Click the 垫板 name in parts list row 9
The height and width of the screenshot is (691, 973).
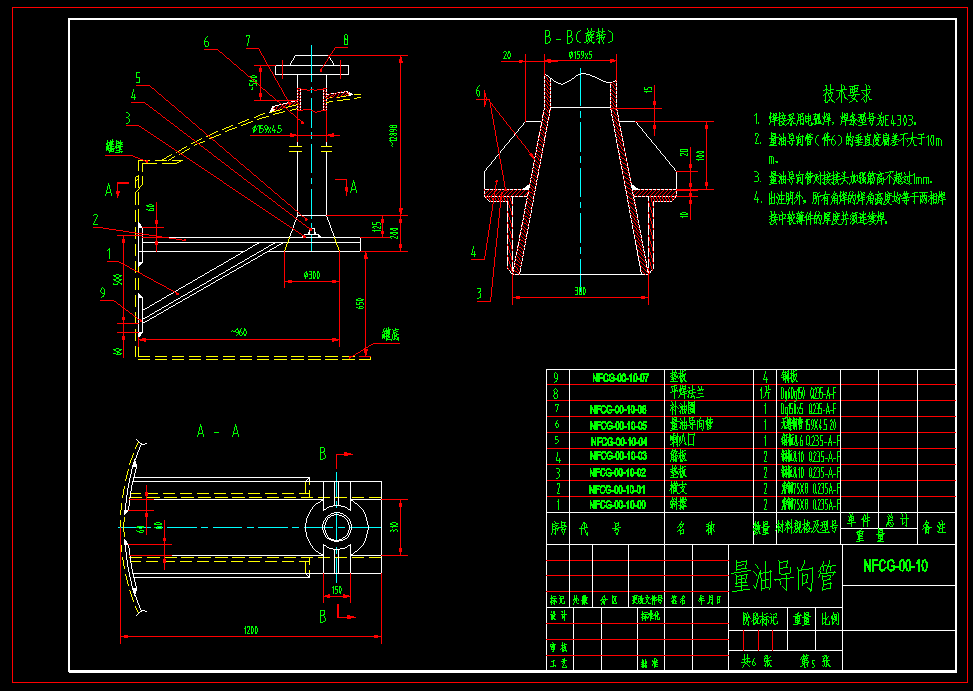pos(678,377)
